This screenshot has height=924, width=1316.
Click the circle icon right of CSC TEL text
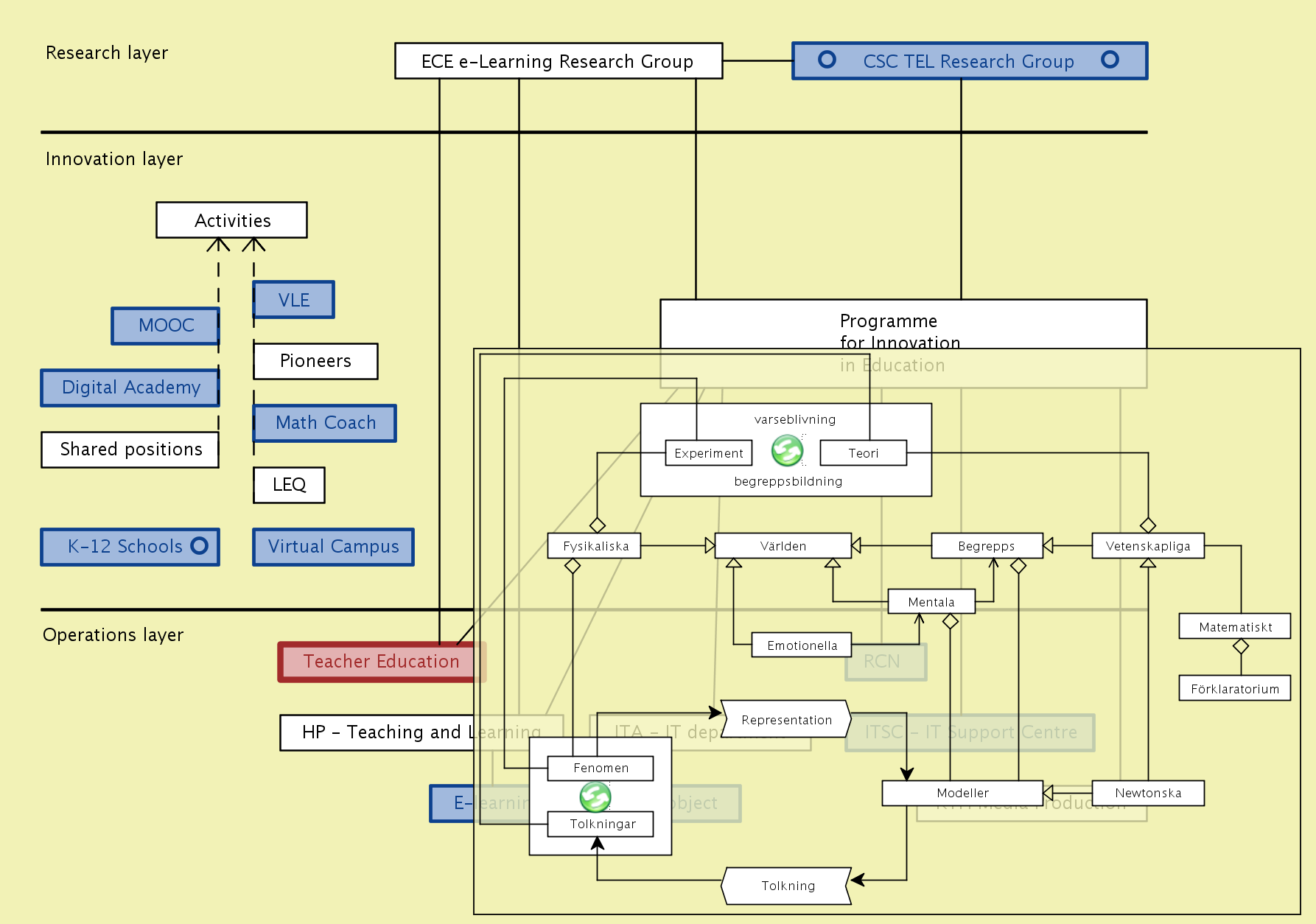tap(1110, 60)
